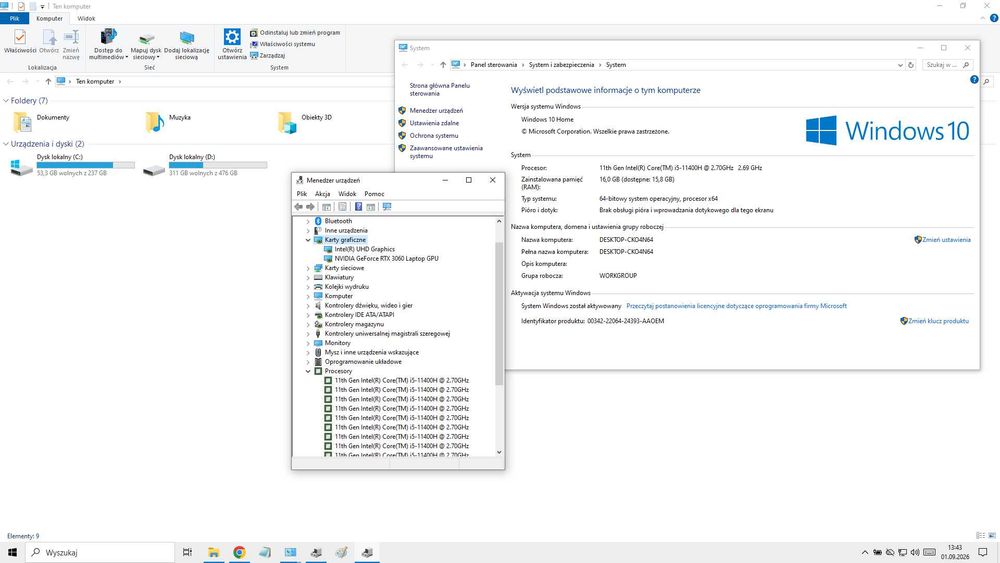
Task: Select Dysk lokalny (D:) drive
Action: (x=205, y=165)
